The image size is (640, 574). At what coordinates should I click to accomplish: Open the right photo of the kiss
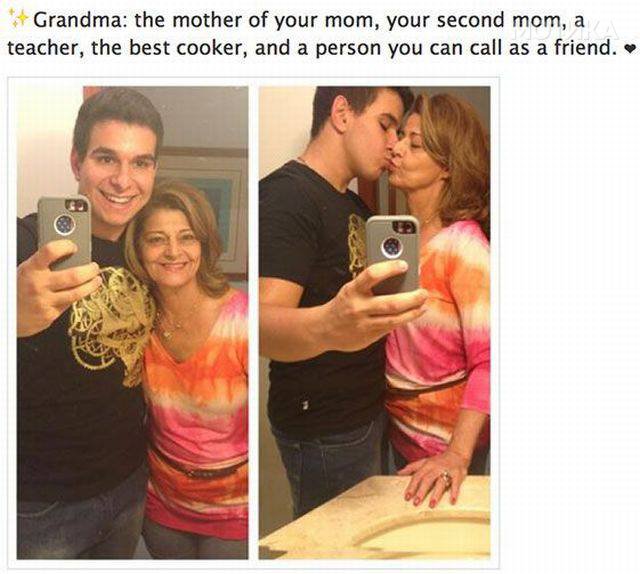[x=375, y=323]
